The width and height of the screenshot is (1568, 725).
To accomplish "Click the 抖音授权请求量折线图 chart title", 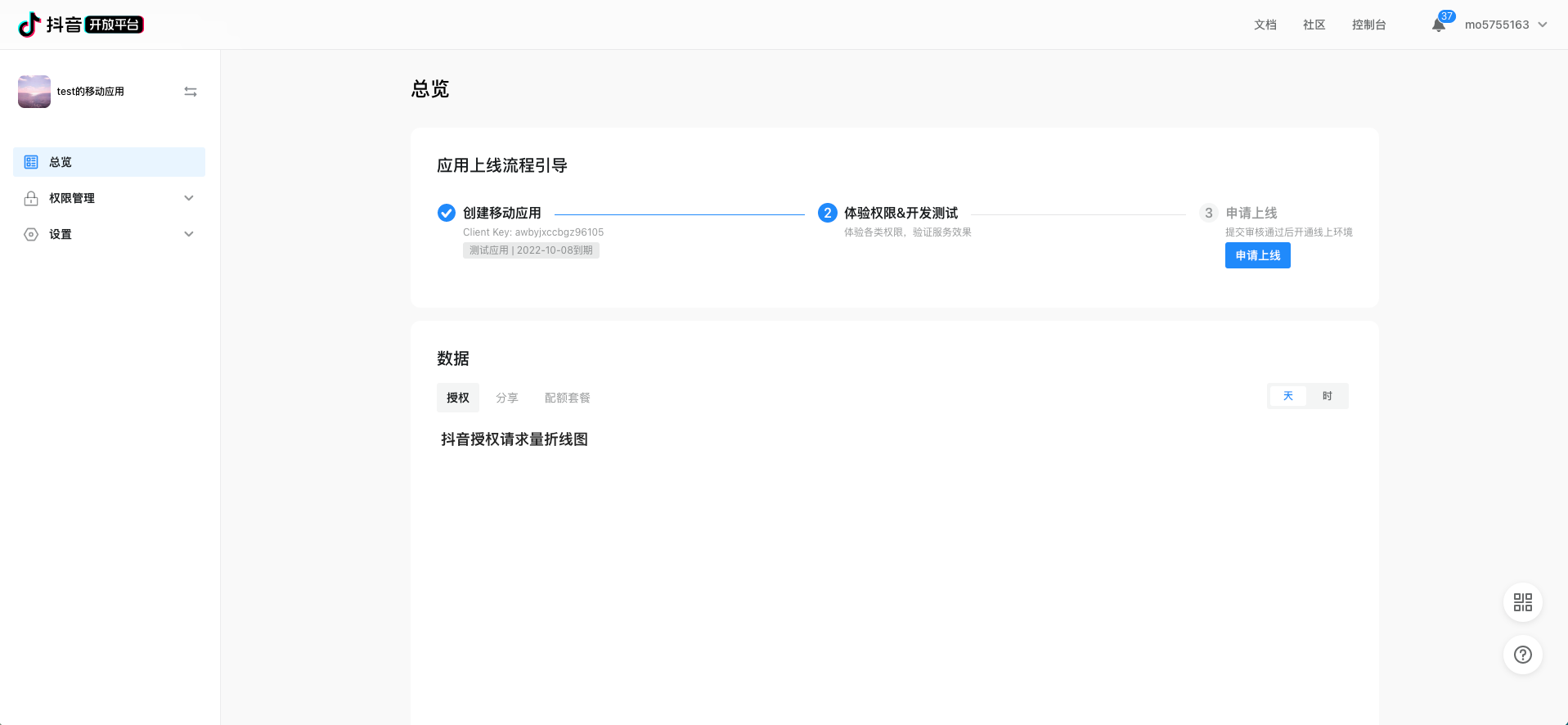I will coord(514,439).
